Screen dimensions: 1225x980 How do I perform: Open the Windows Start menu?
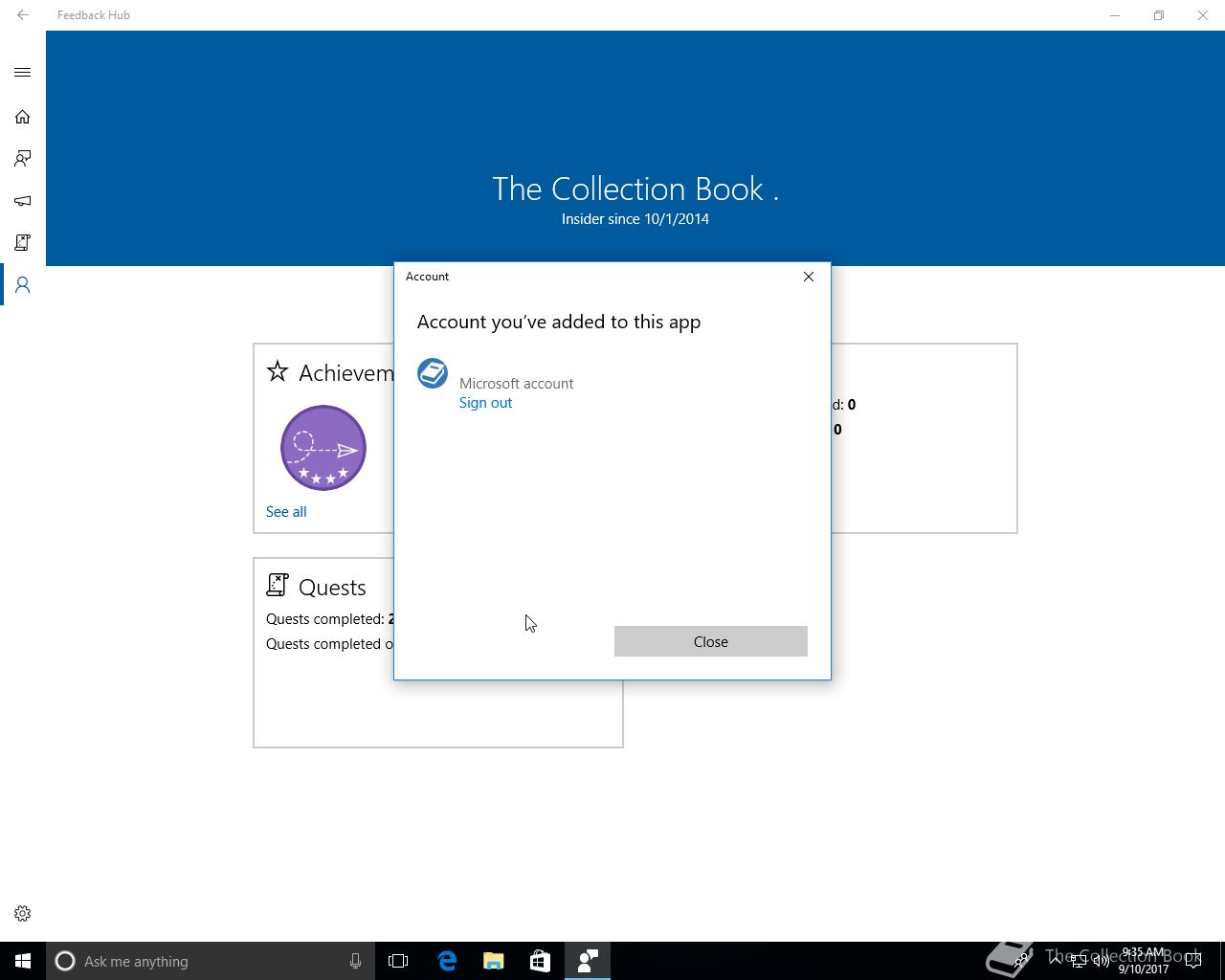click(23, 961)
